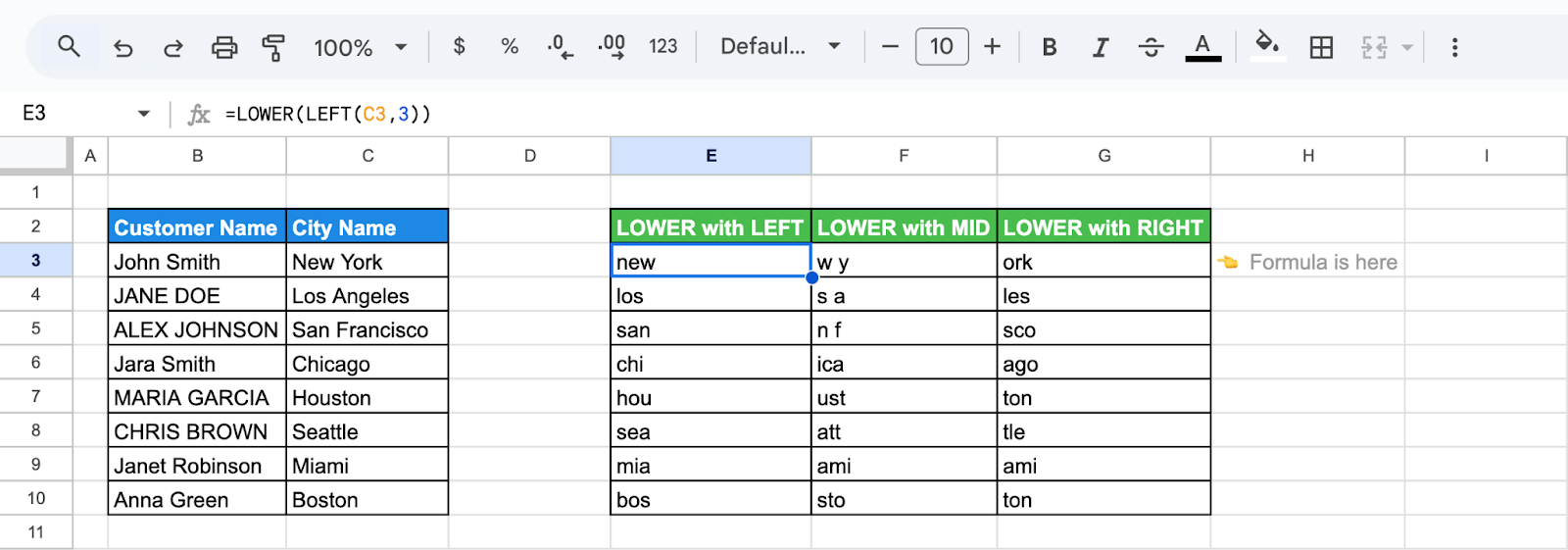1568x550 pixels.
Task: Select cell containing 'ago'
Action: tap(1103, 363)
